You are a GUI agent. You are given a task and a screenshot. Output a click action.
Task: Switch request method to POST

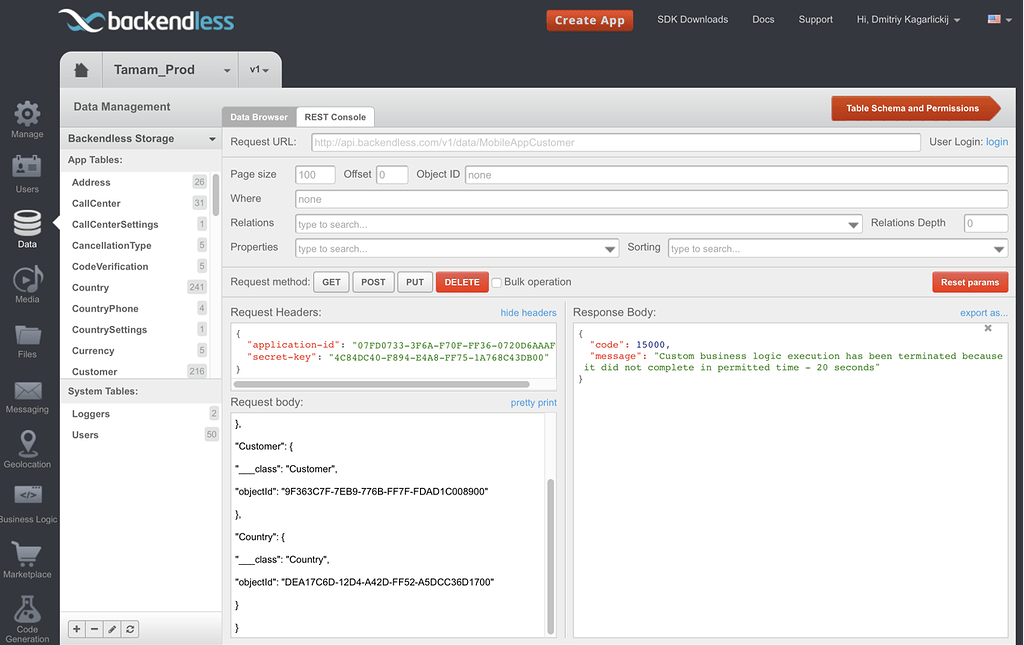point(373,282)
